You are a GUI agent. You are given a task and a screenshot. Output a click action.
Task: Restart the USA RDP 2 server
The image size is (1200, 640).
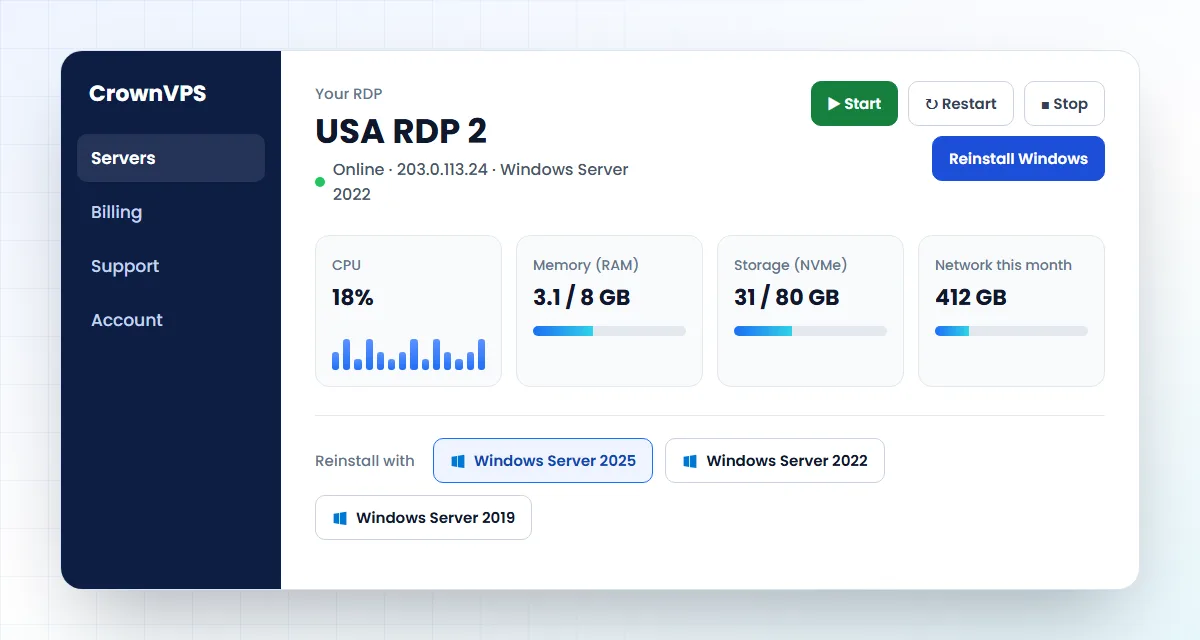(960, 103)
